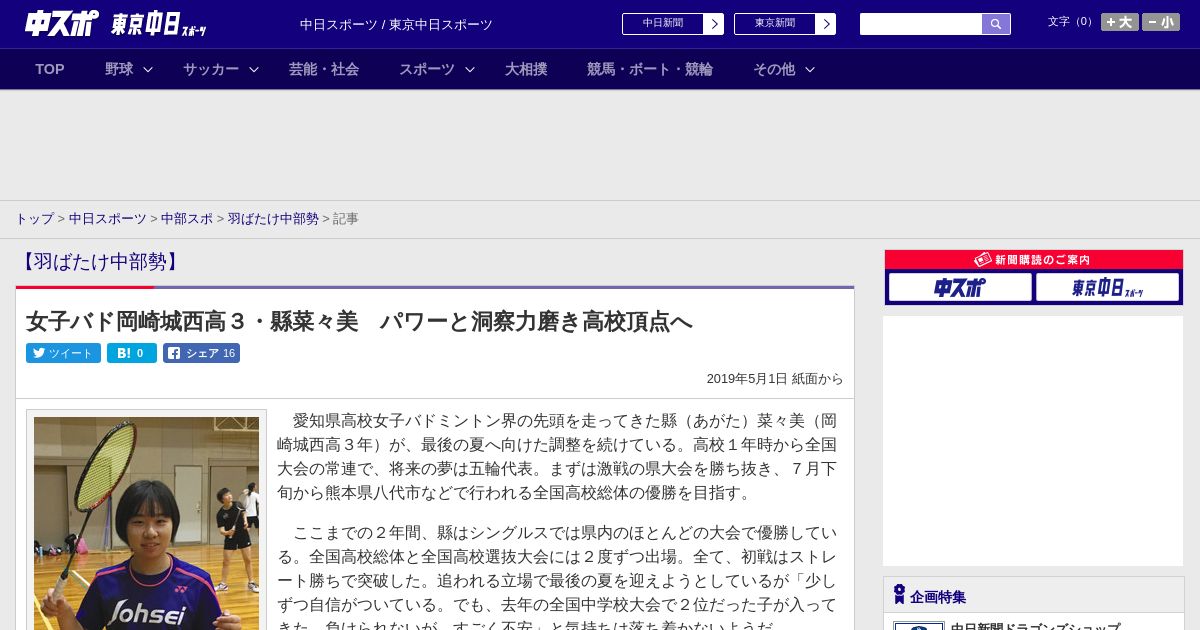Share article via Twitter ツイート button
1200x630 pixels.
(x=63, y=353)
